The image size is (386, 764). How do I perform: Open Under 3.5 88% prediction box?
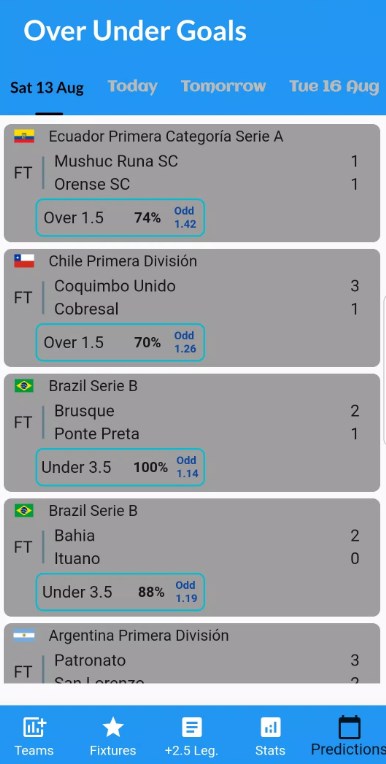120,592
